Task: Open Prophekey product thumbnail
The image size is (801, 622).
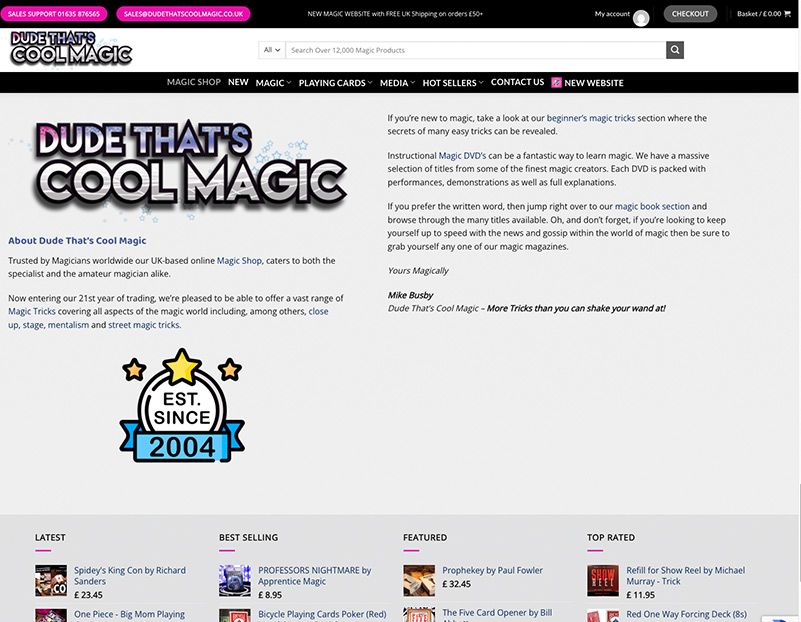Action: coord(419,580)
